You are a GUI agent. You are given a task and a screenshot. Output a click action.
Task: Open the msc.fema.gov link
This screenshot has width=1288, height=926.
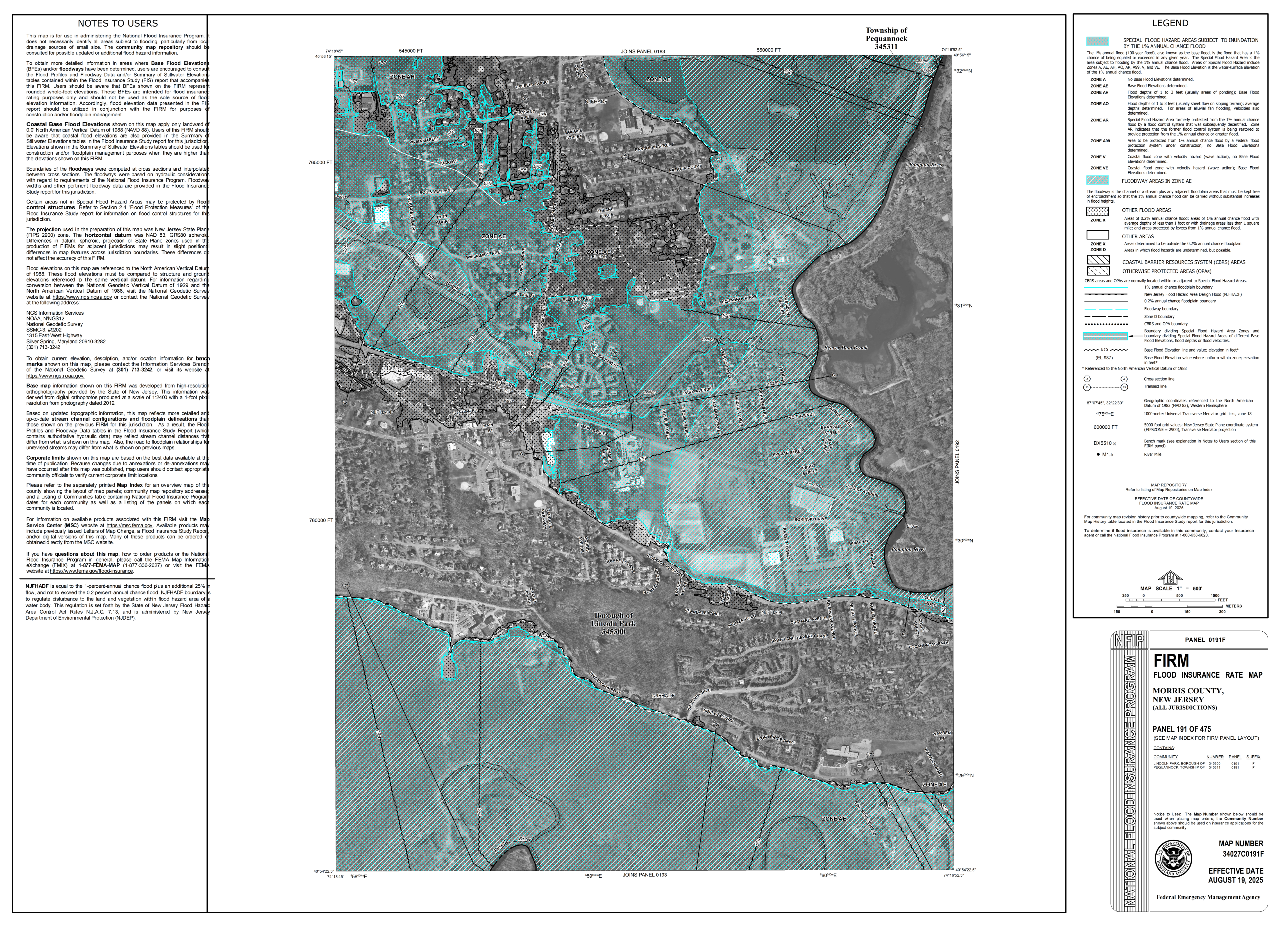(129, 526)
